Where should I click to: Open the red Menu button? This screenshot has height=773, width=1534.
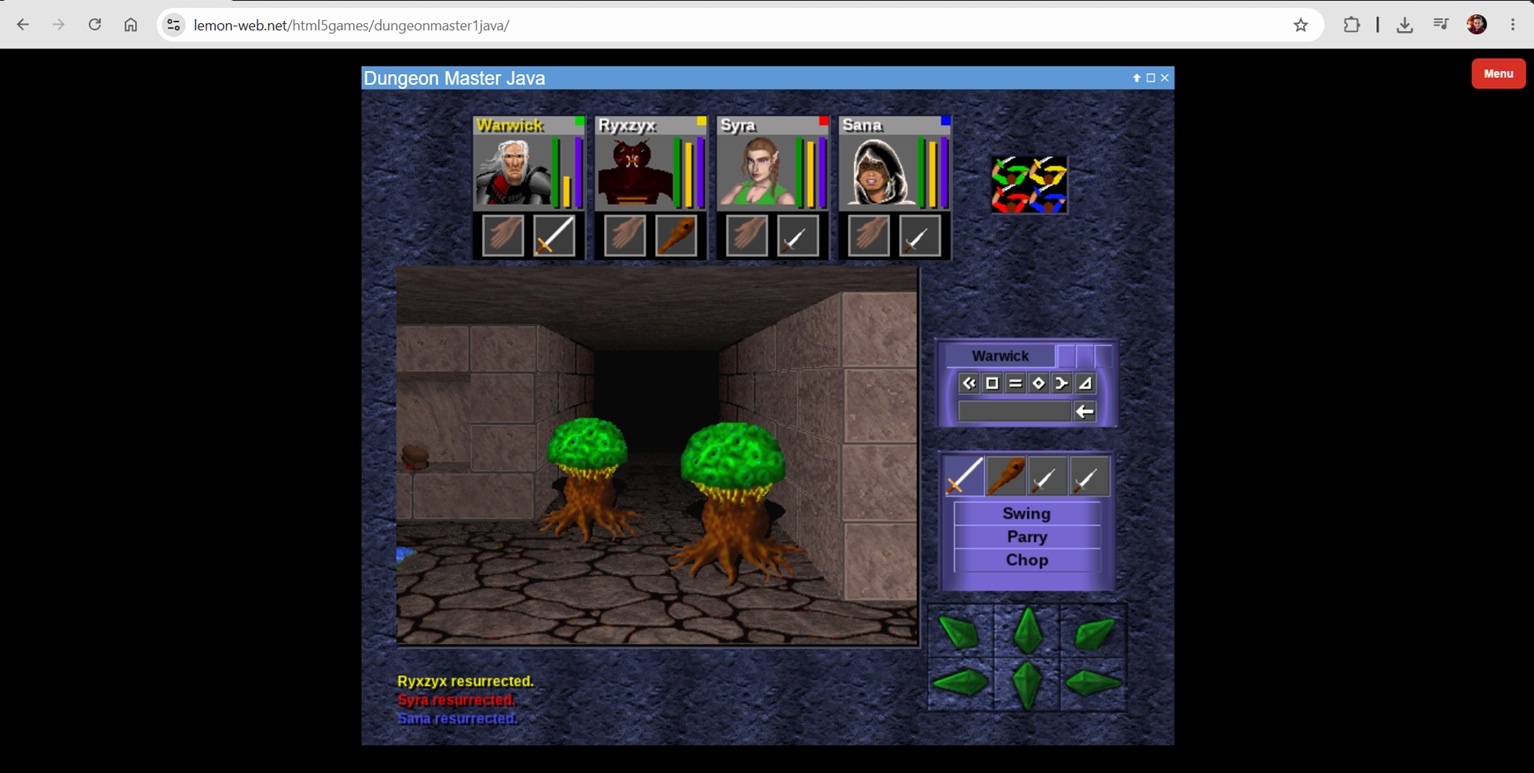1498,73
